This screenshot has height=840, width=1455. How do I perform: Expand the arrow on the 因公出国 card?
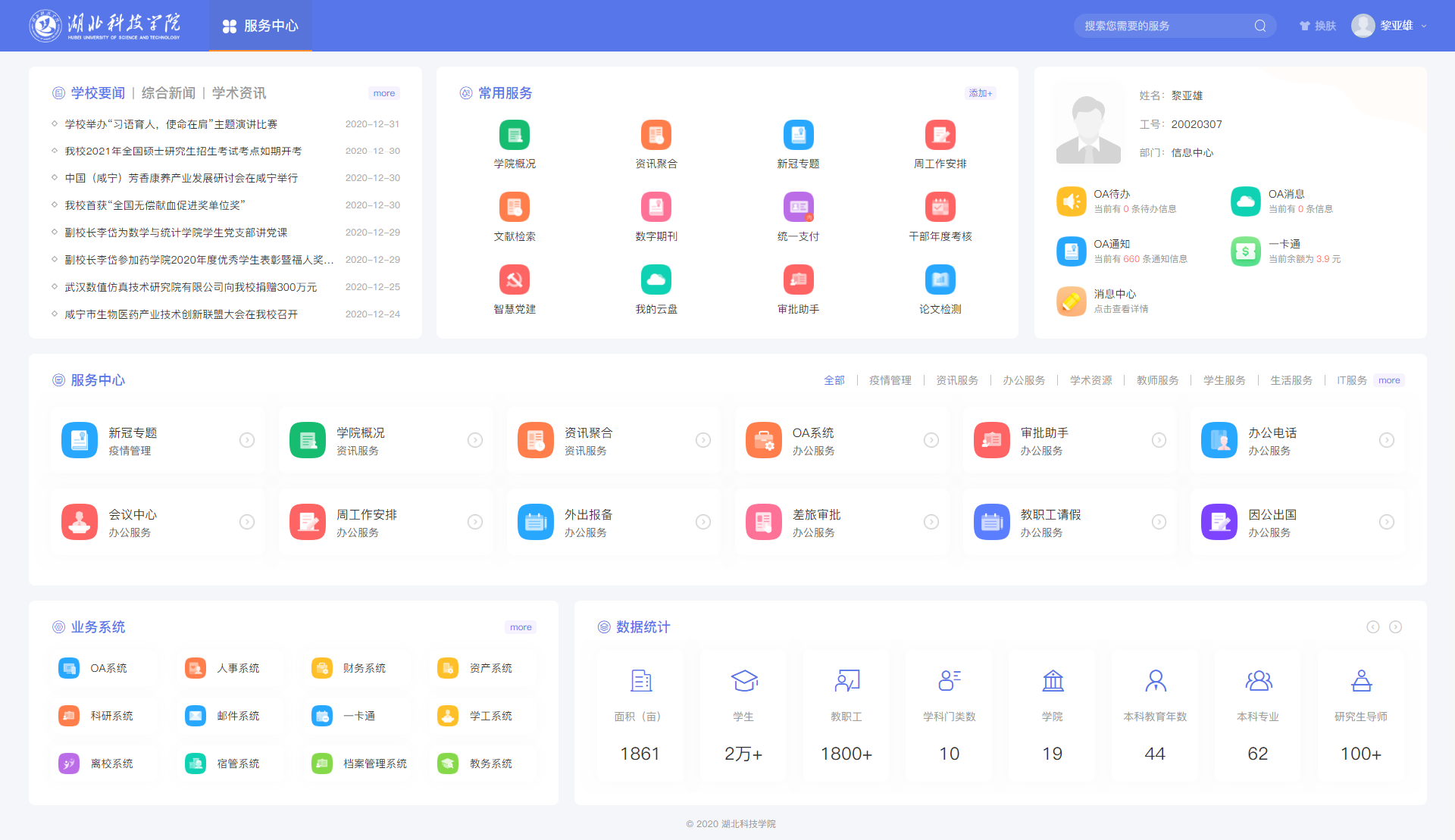1386,522
